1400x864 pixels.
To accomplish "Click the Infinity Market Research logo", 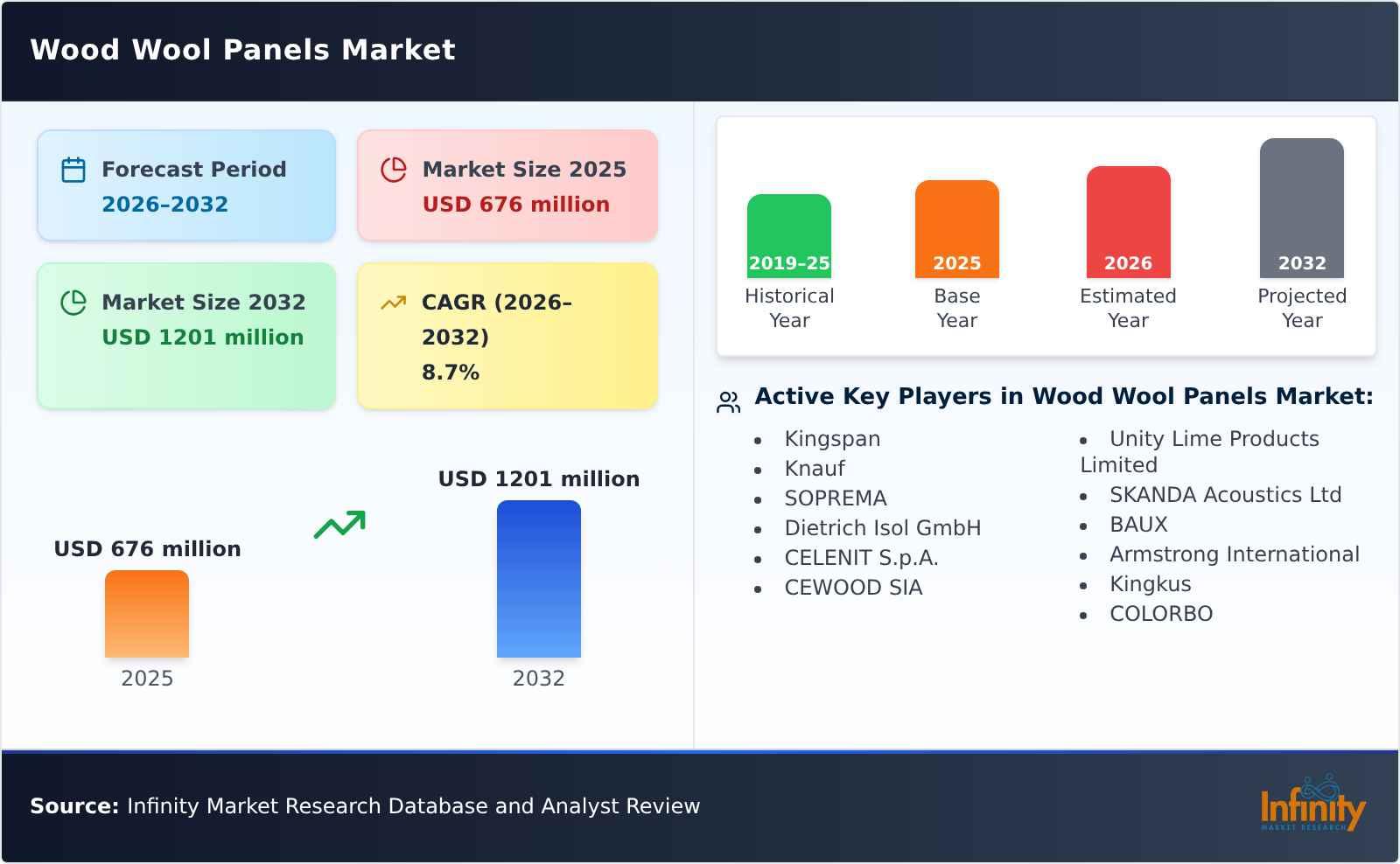I will 1315,806.
